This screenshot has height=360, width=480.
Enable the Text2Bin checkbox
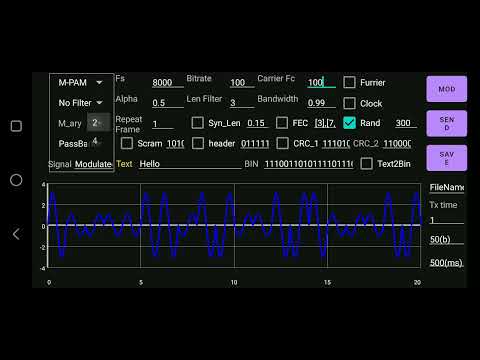click(x=367, y=164)
